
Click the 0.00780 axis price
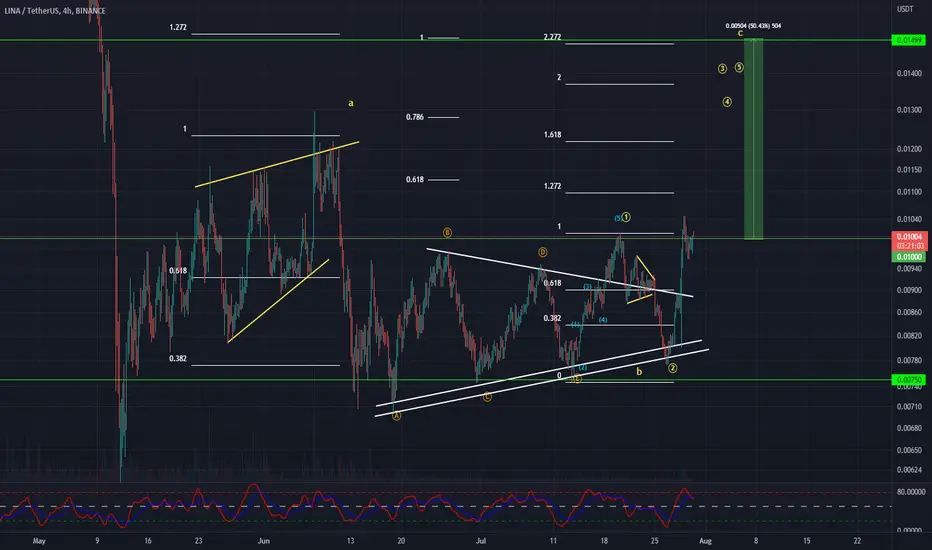[x=909, y=360]
